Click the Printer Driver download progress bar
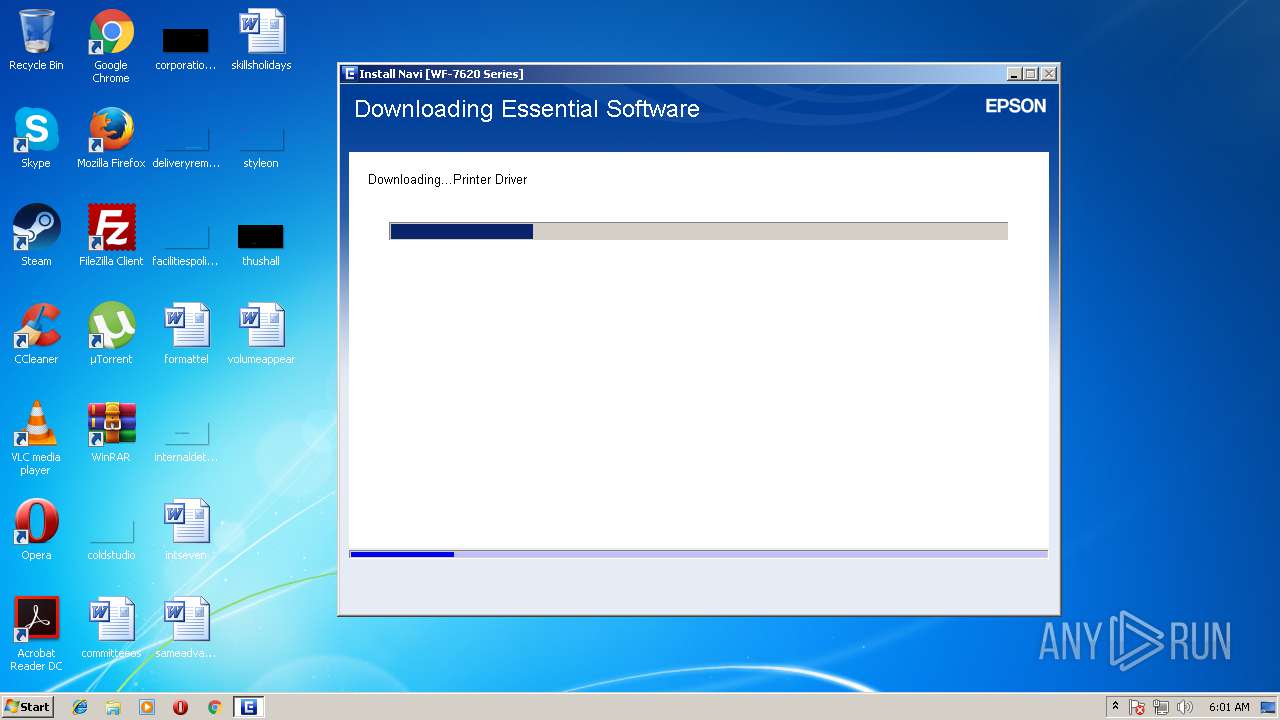Viewport: 1280px width, 720px height. coord(698,231)
